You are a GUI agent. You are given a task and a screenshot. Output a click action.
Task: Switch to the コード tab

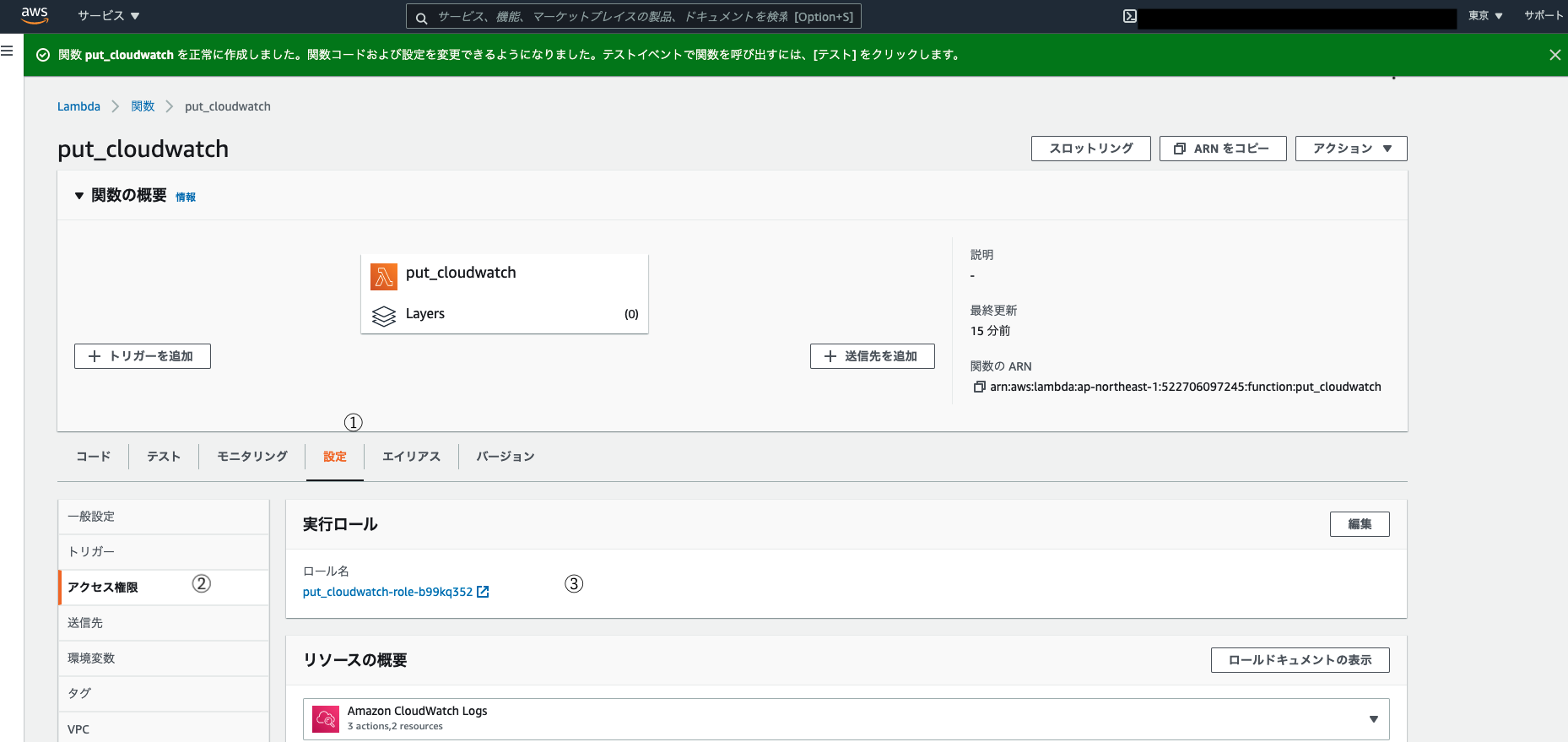pos(93,457)
